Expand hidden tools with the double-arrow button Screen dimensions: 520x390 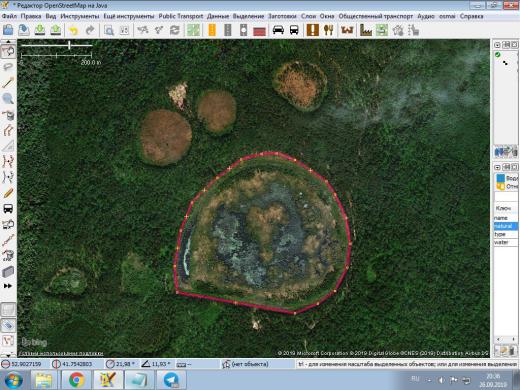pyautogui.click(x=8, y=286)
